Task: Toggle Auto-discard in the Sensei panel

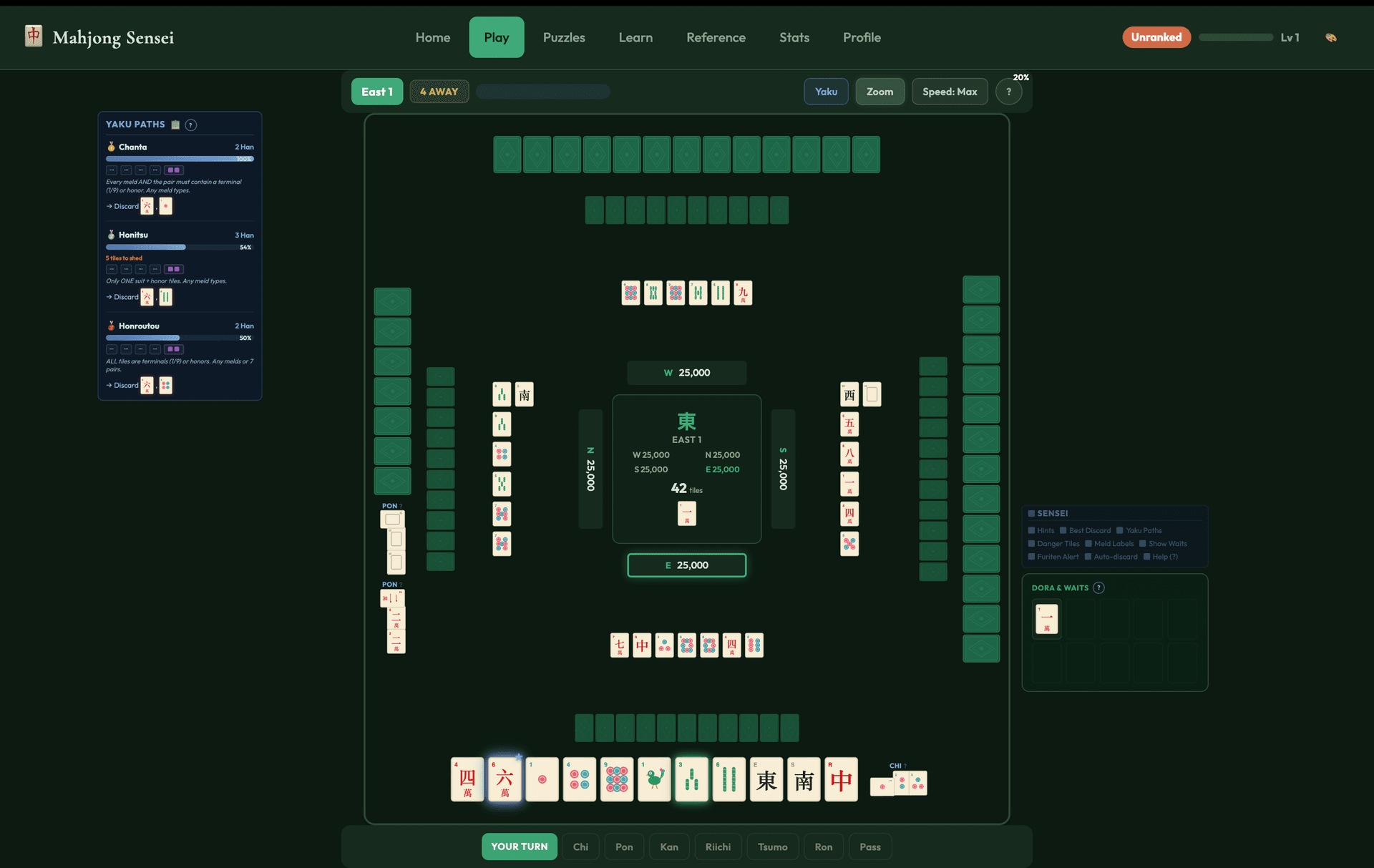Action: coord(1089,557)
